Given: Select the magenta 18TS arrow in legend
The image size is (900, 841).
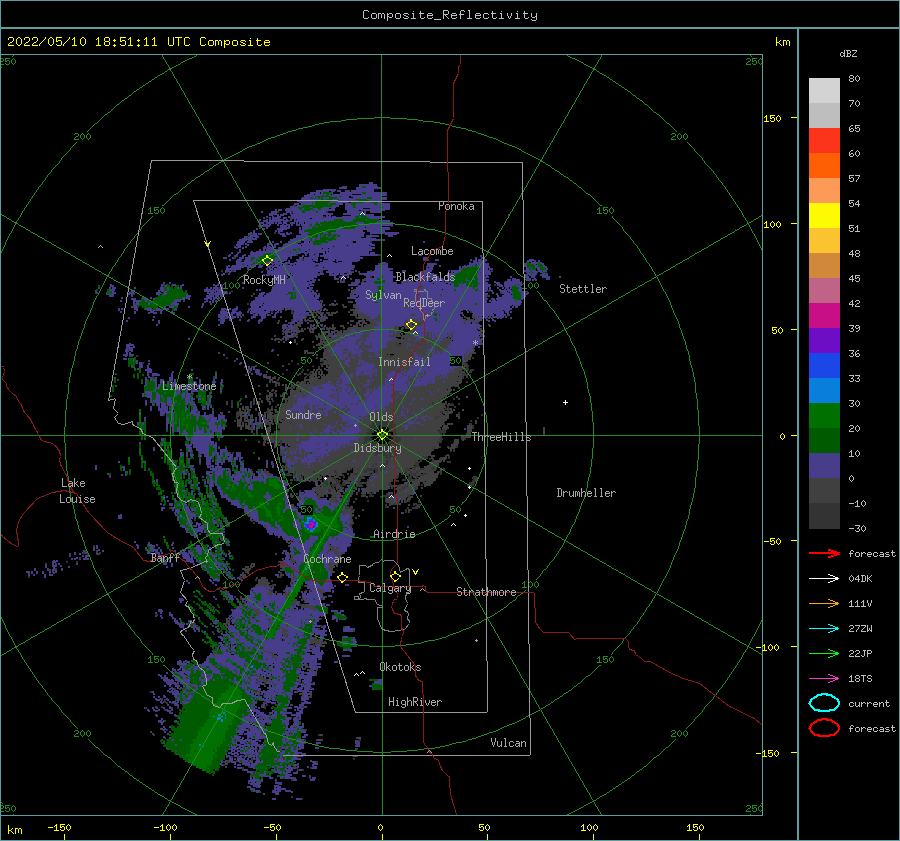Looking at the screenshot, I should 824,679.
